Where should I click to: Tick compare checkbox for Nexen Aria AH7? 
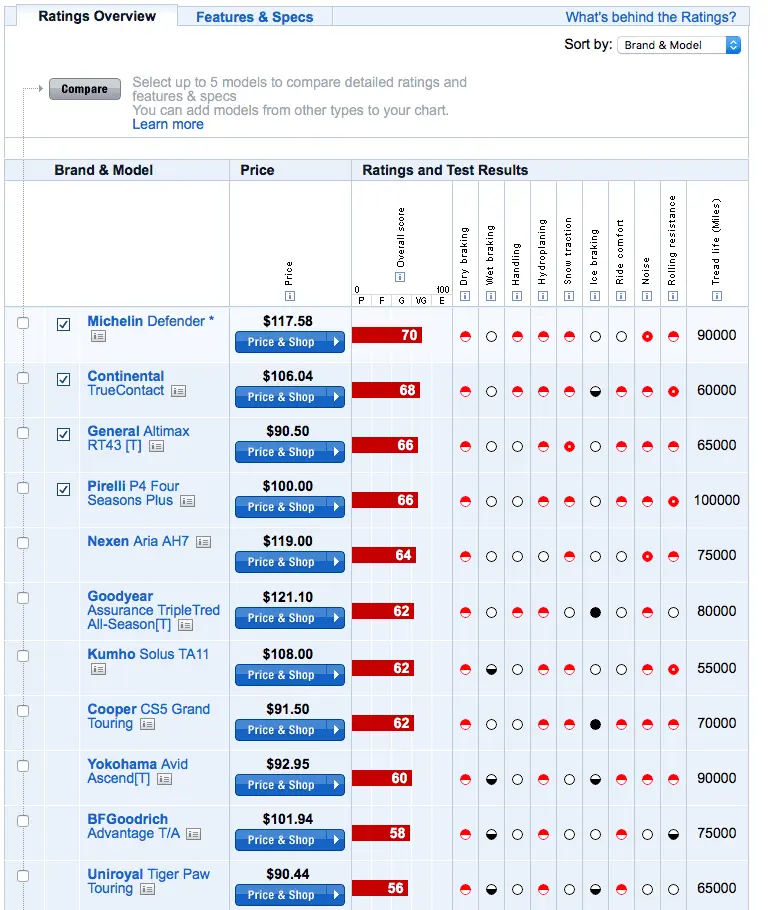click(x=23, y=543)
